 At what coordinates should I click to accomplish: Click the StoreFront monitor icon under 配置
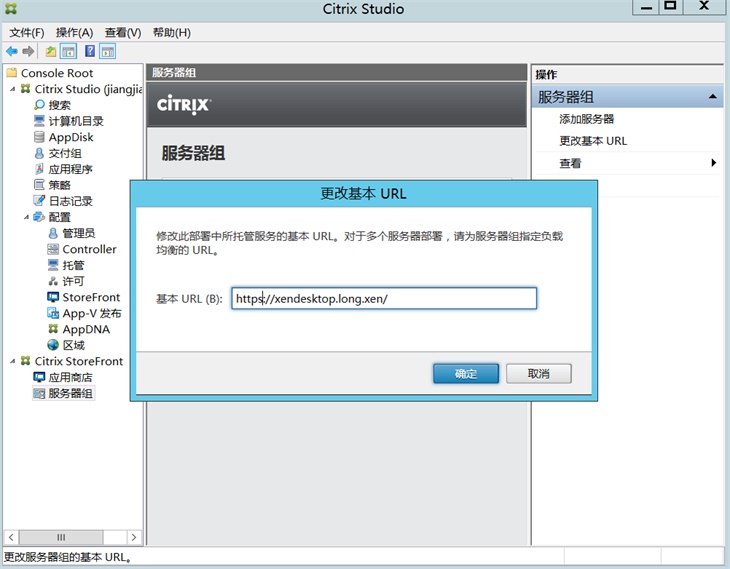click(x=53, y=297)
